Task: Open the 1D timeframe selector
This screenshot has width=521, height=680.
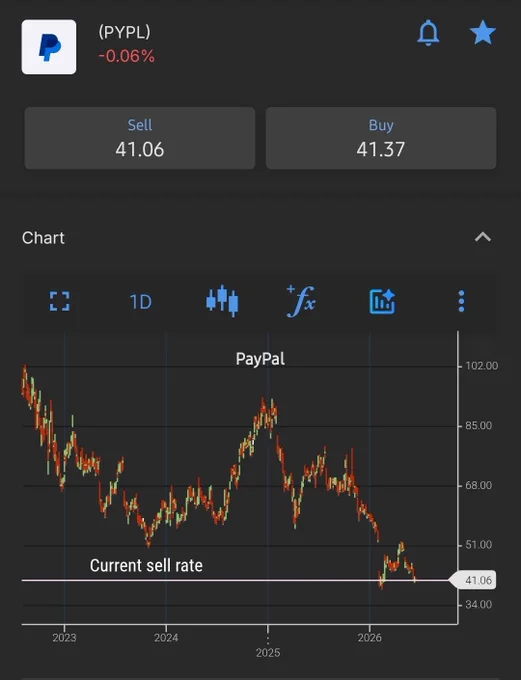Action: point(141,302)
